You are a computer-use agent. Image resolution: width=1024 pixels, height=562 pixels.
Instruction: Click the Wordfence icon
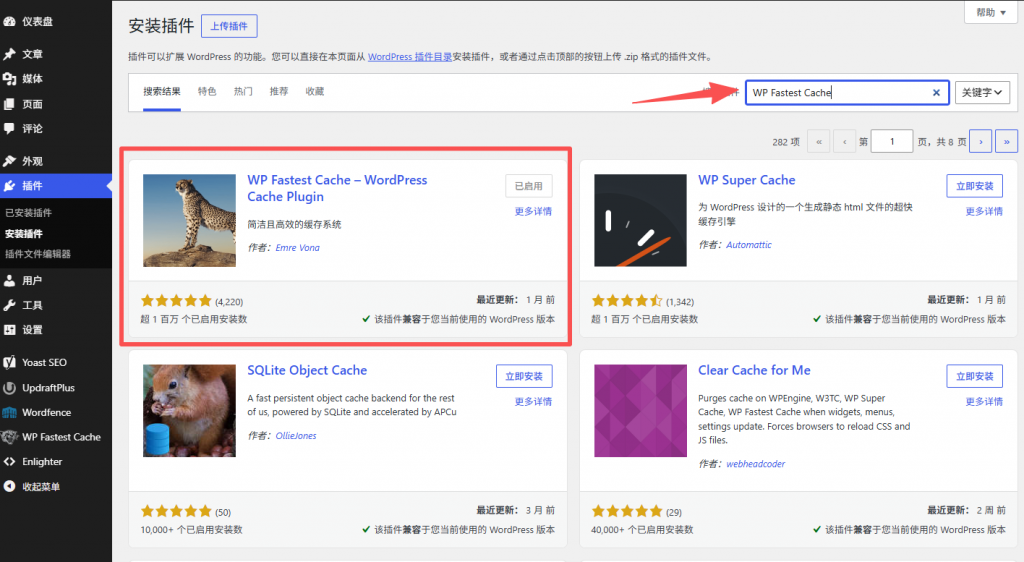[x=9, y=413]
